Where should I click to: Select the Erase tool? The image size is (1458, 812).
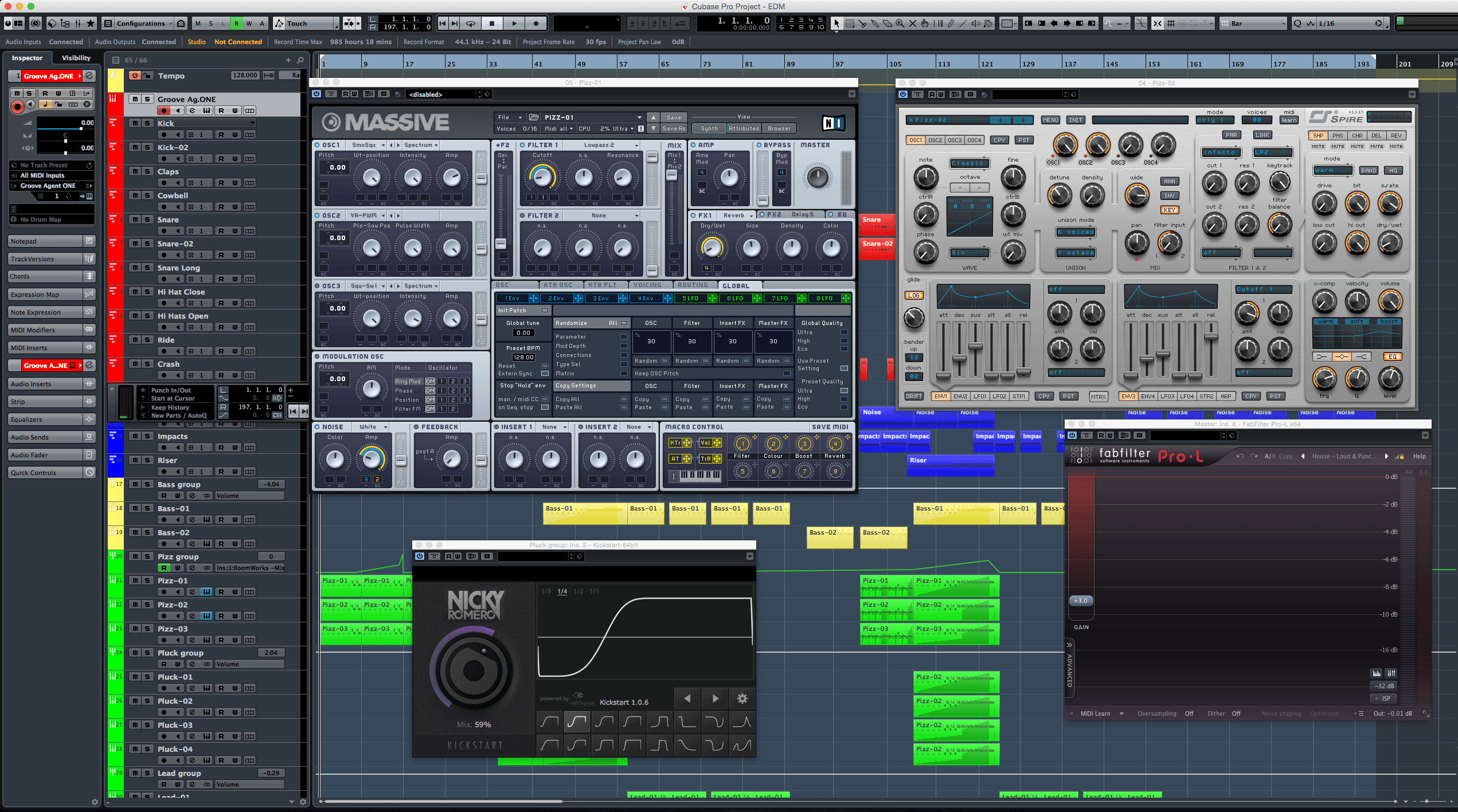(888, 23)
